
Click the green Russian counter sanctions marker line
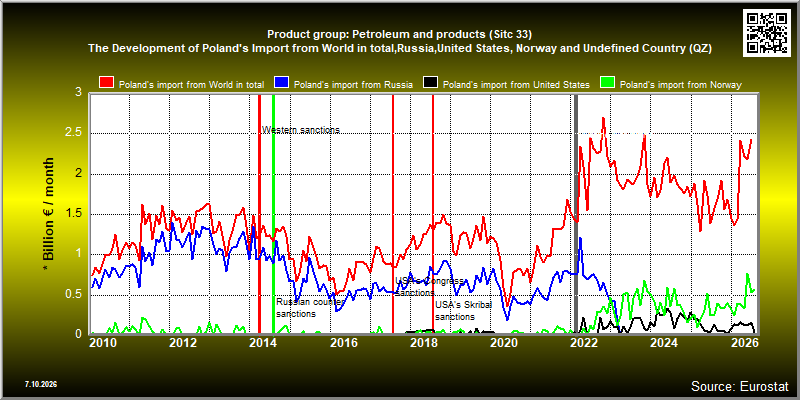click(x=273, y=214)
